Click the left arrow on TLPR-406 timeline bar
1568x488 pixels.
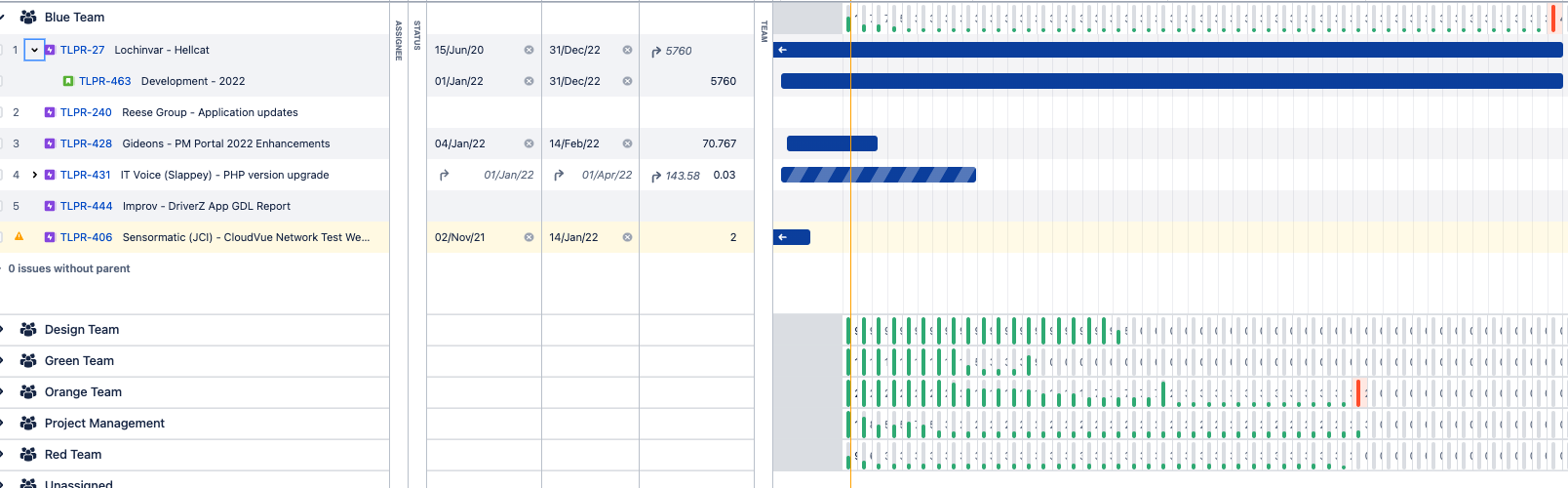782,237
